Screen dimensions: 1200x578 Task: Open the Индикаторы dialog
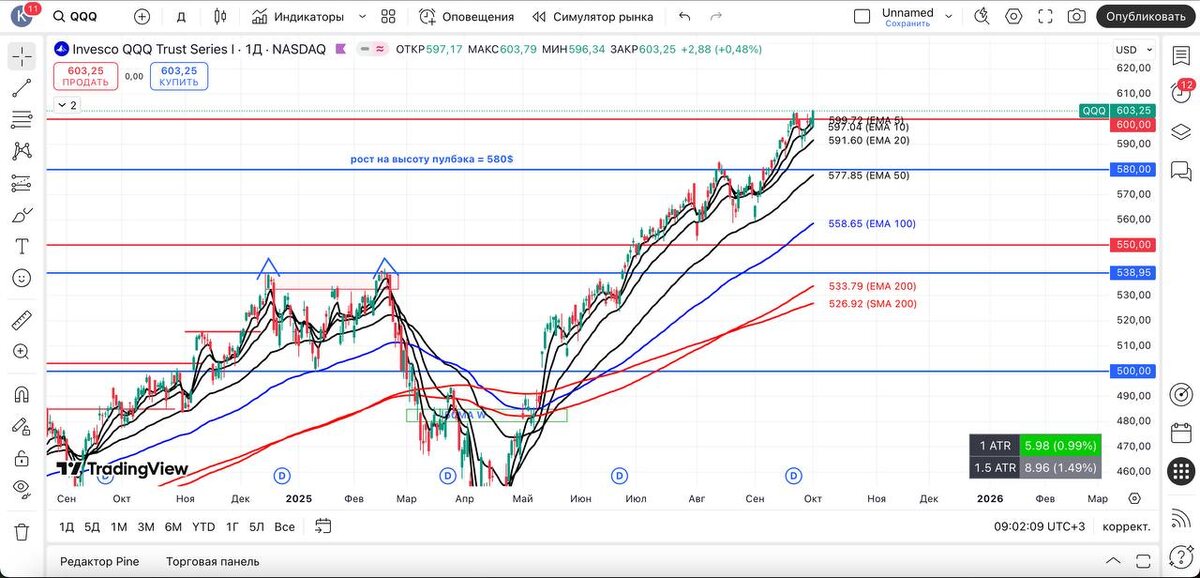tap(298, 17)
